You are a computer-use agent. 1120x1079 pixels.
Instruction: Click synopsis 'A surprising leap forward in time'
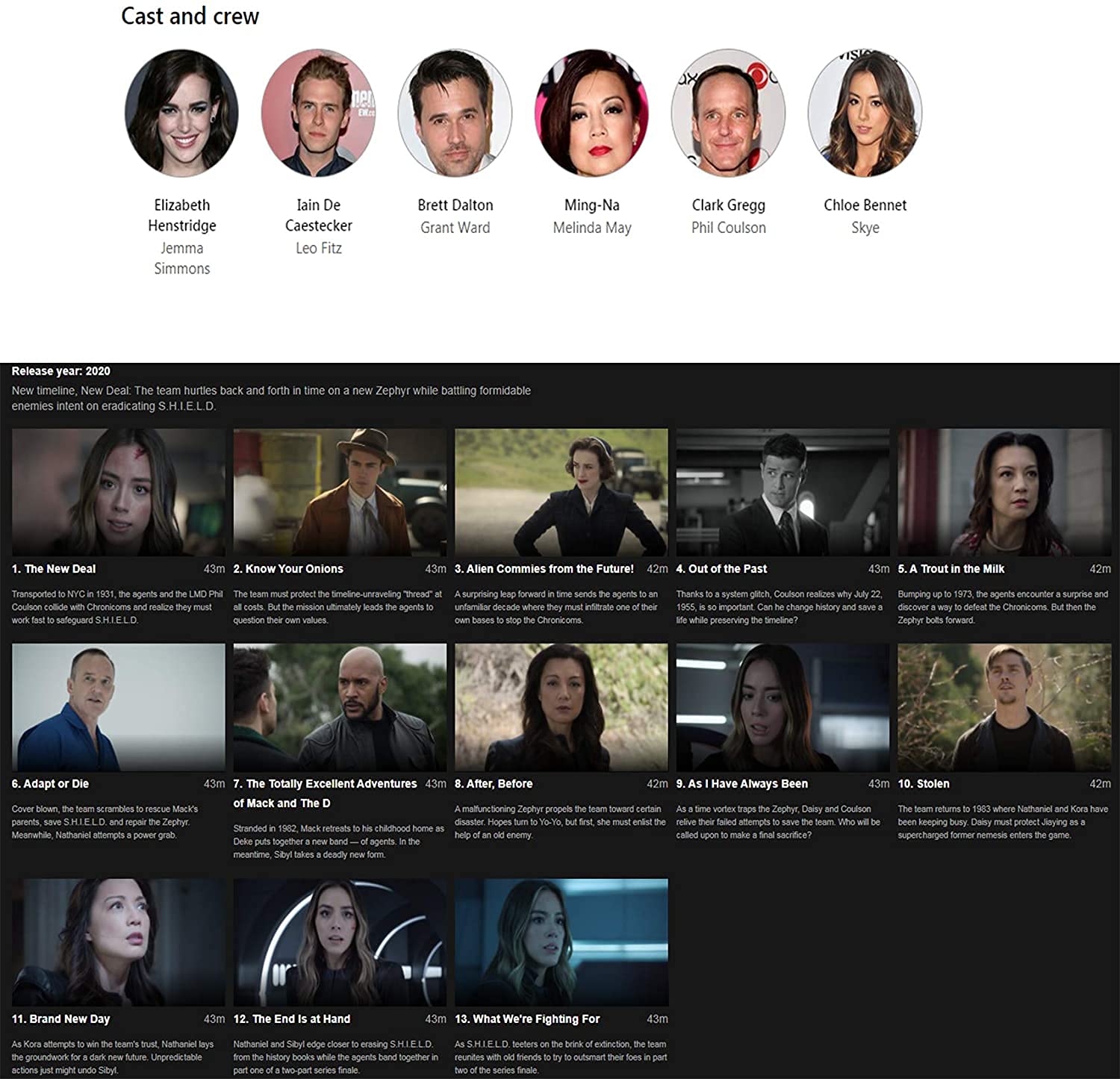pos(556,607)
